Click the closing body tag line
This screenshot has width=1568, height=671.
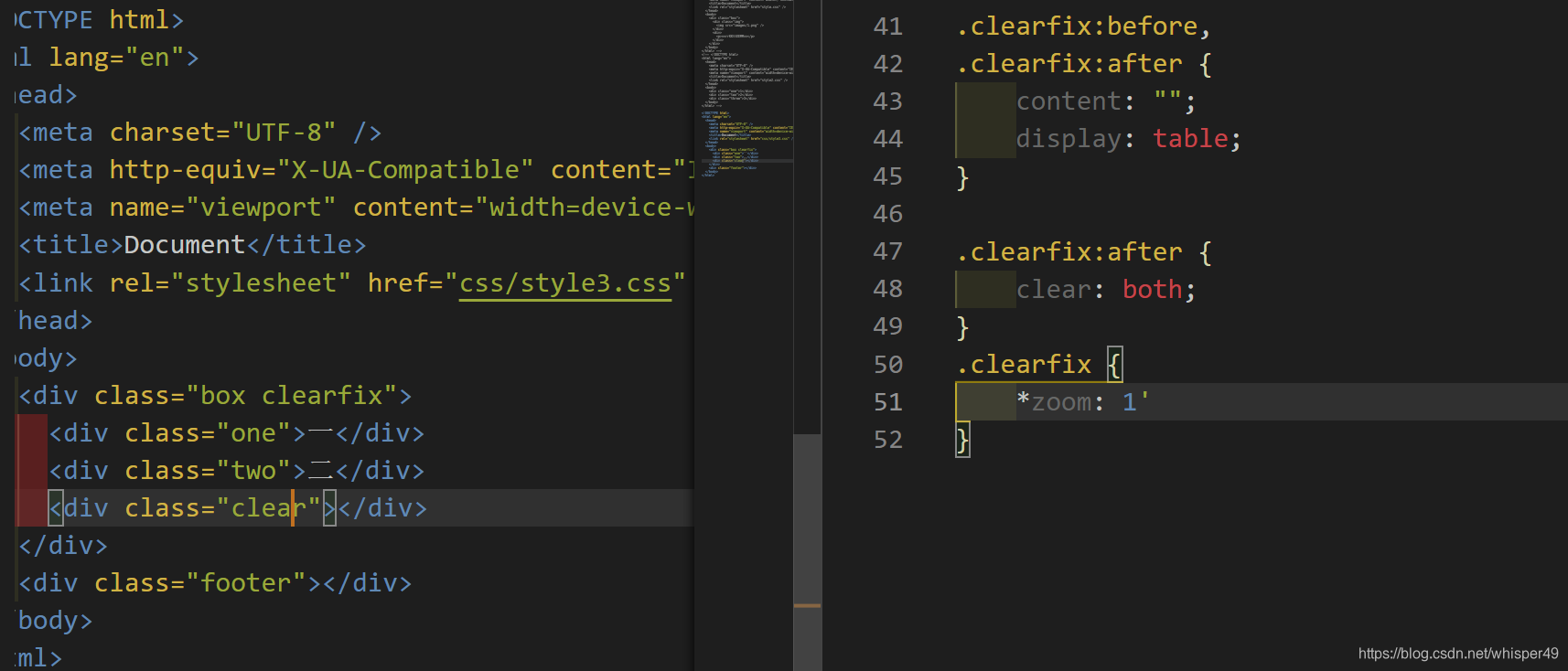point(53,621)
